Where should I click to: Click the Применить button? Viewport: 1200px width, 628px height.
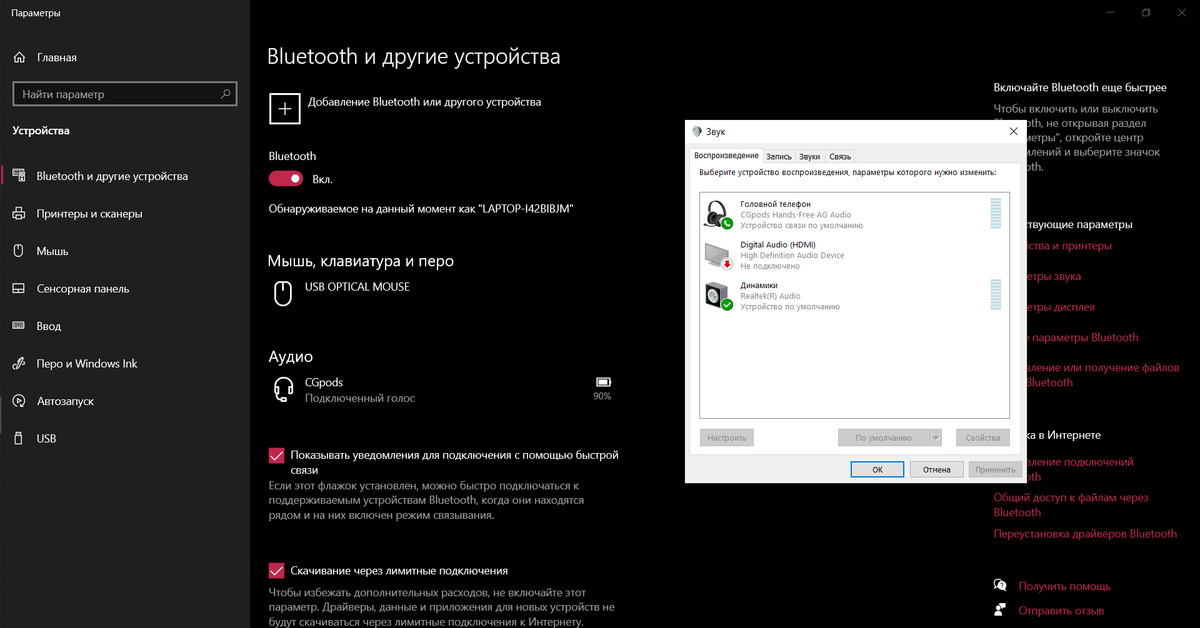click(x=994, y=469)
